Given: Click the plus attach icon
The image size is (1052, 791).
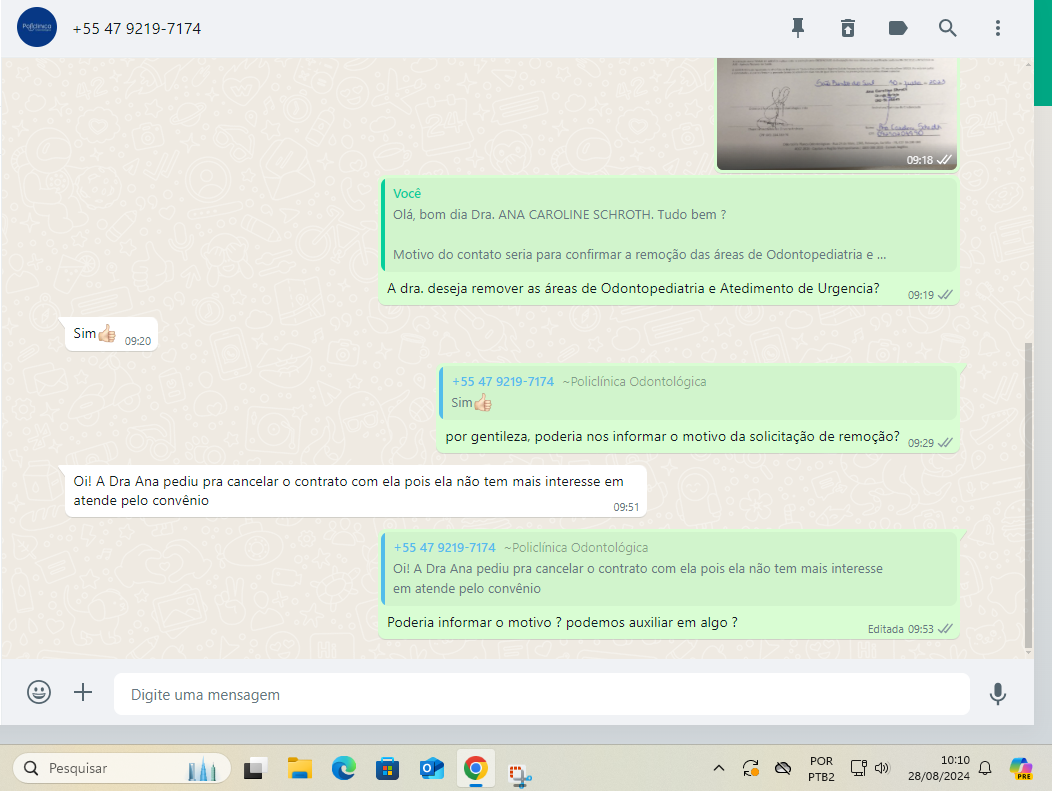Looking at the screenshot, I should (83, 692).
